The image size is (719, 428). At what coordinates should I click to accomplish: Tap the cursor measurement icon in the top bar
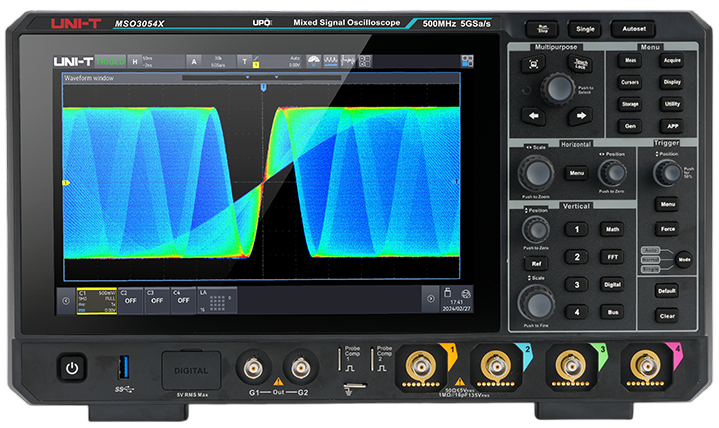pyautogui.click(x=348, y=61)
